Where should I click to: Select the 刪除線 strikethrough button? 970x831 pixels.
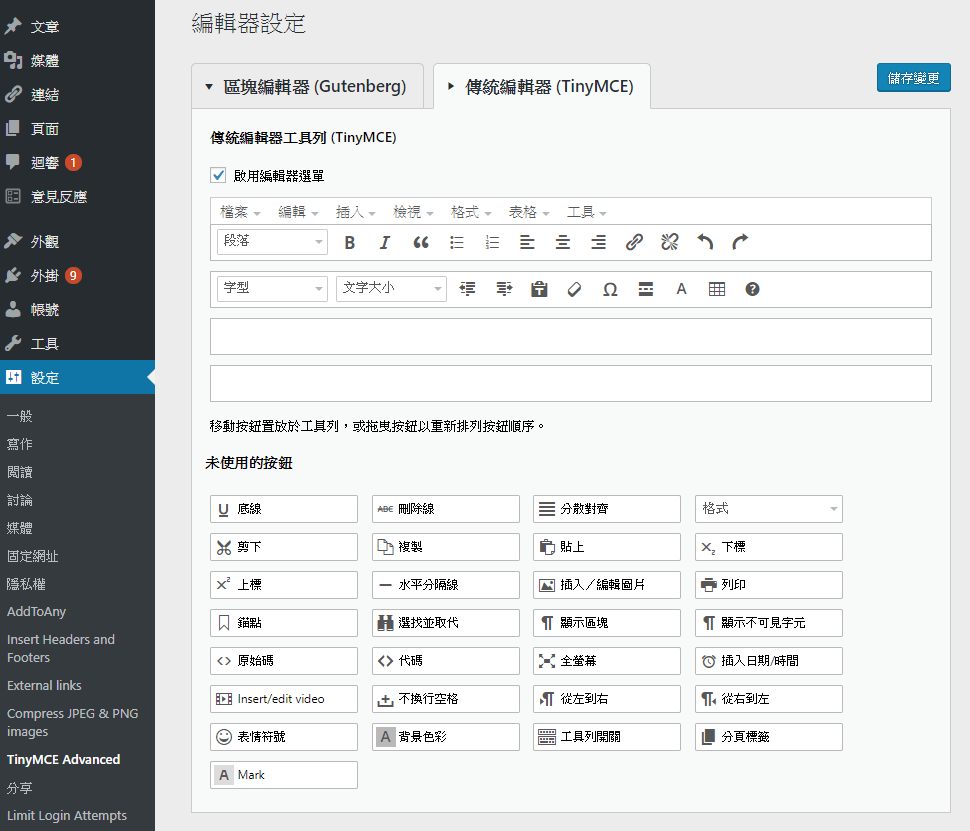445,509
